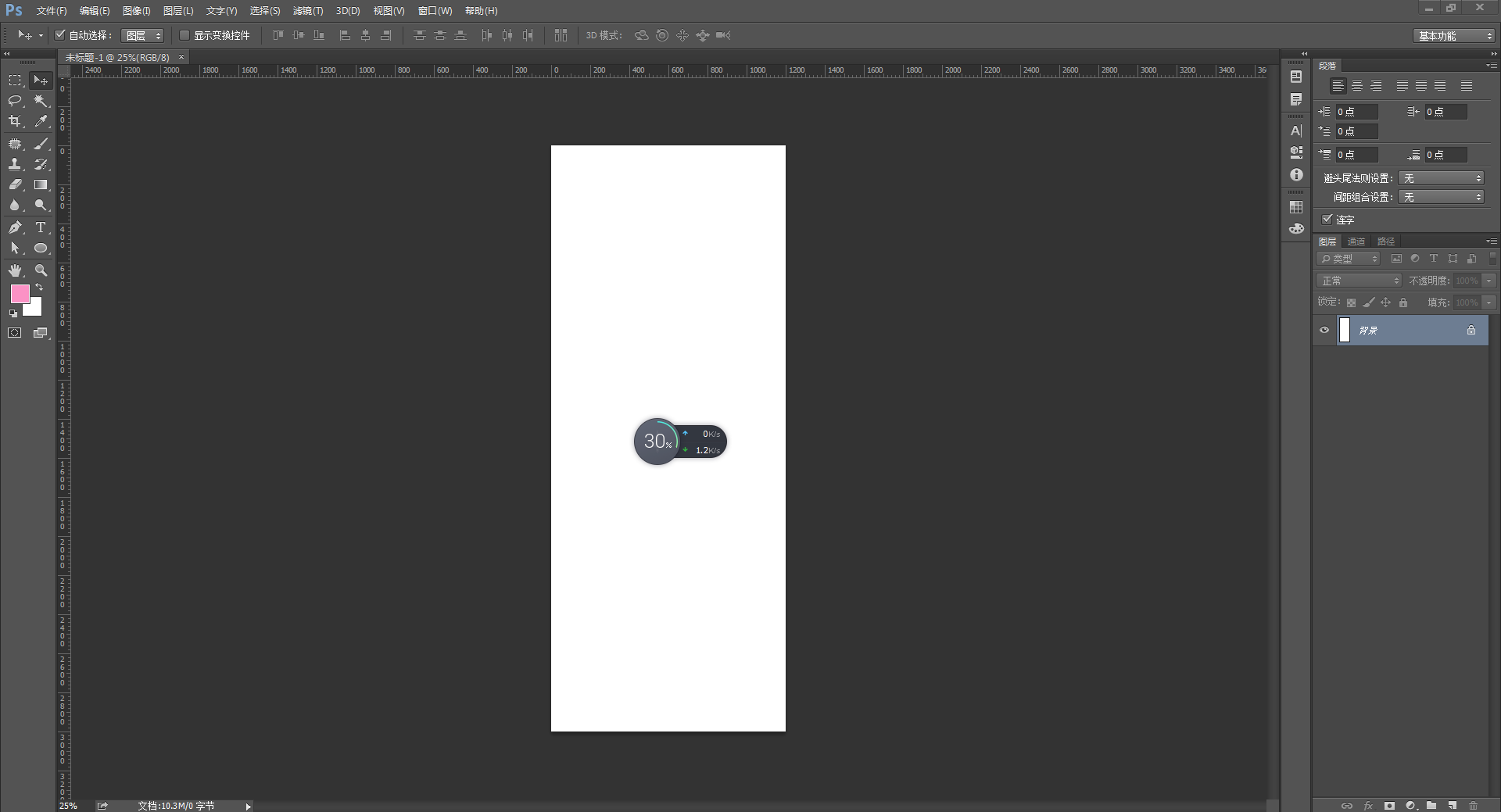Uncheck the 自动选择 checkbox
The image size is (1501, 812).
(x=59, y=35)
